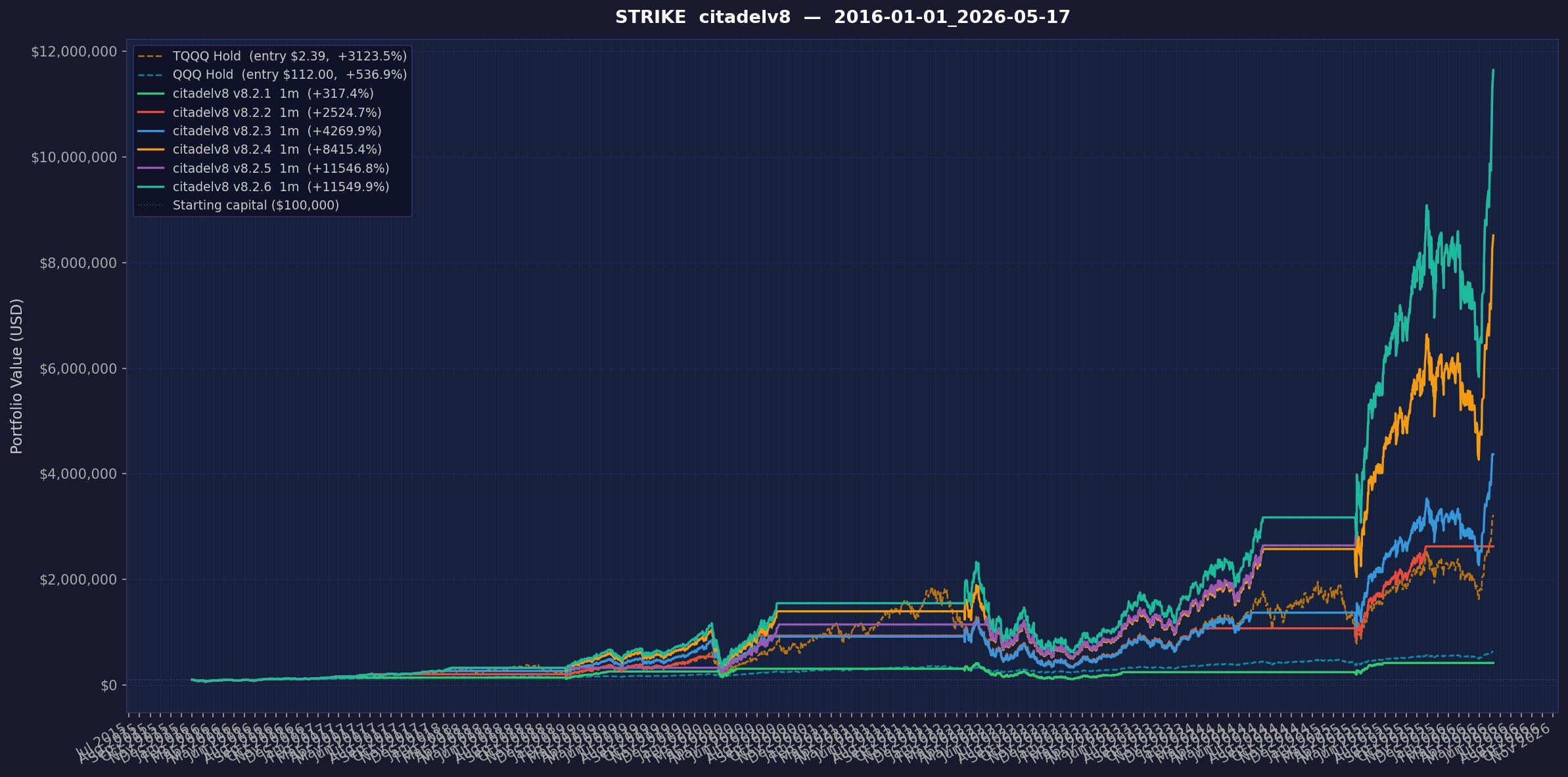Click the $4,000,000 y-axis label

[x=79, y=474]
